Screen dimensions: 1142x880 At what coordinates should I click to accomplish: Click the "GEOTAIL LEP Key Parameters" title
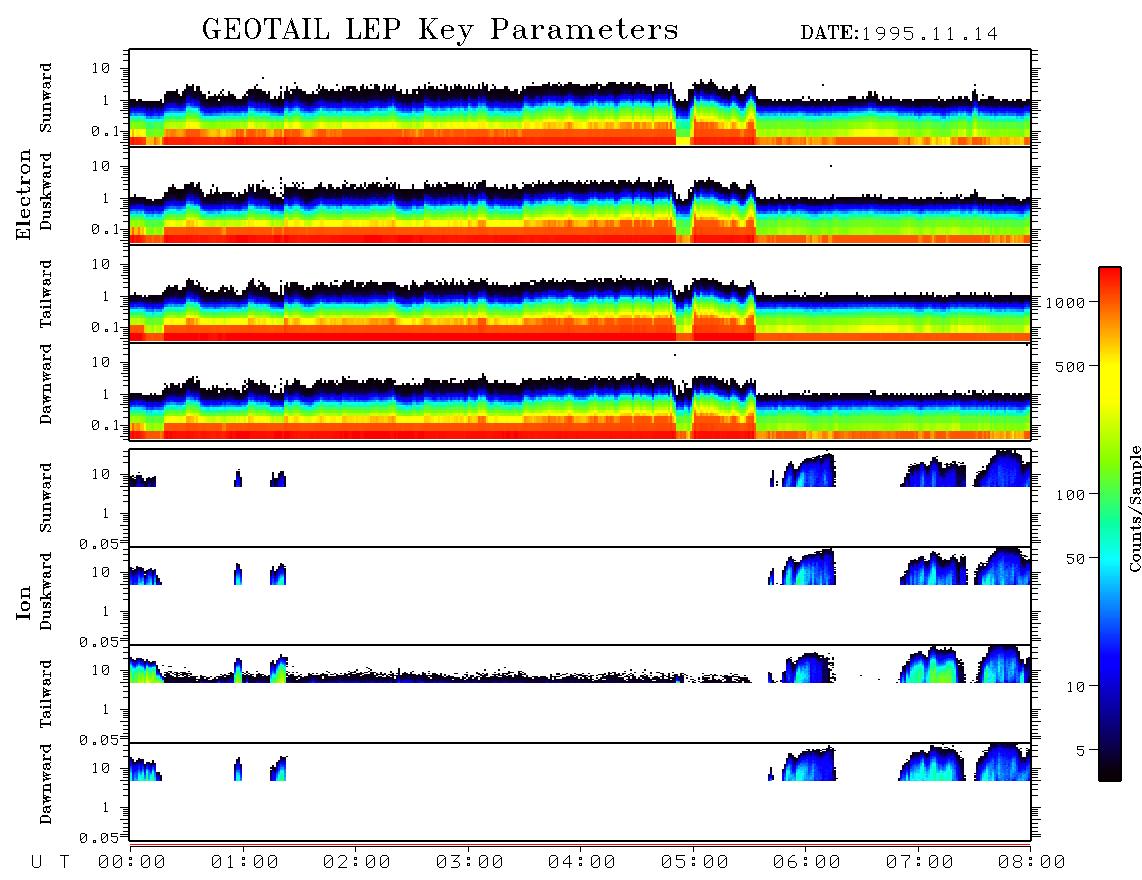[x=440, y=30]
